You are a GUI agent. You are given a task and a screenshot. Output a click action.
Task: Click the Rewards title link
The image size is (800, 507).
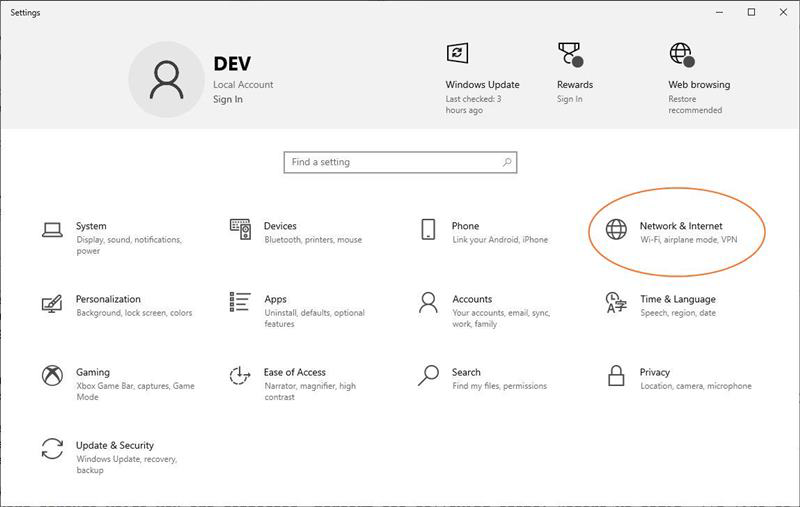tap(575, 85)
